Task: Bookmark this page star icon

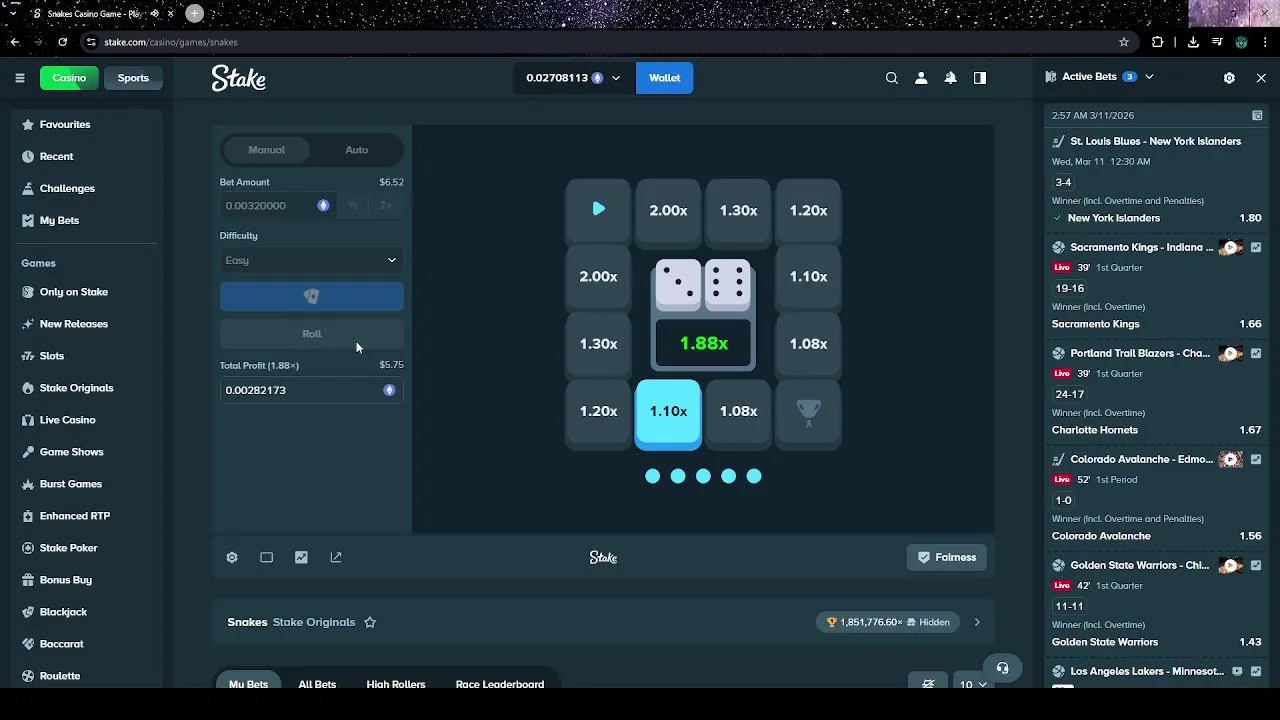Action: [1124, 42]
